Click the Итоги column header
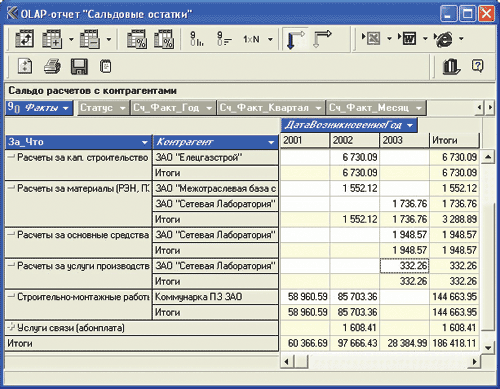 coord(454,140)
